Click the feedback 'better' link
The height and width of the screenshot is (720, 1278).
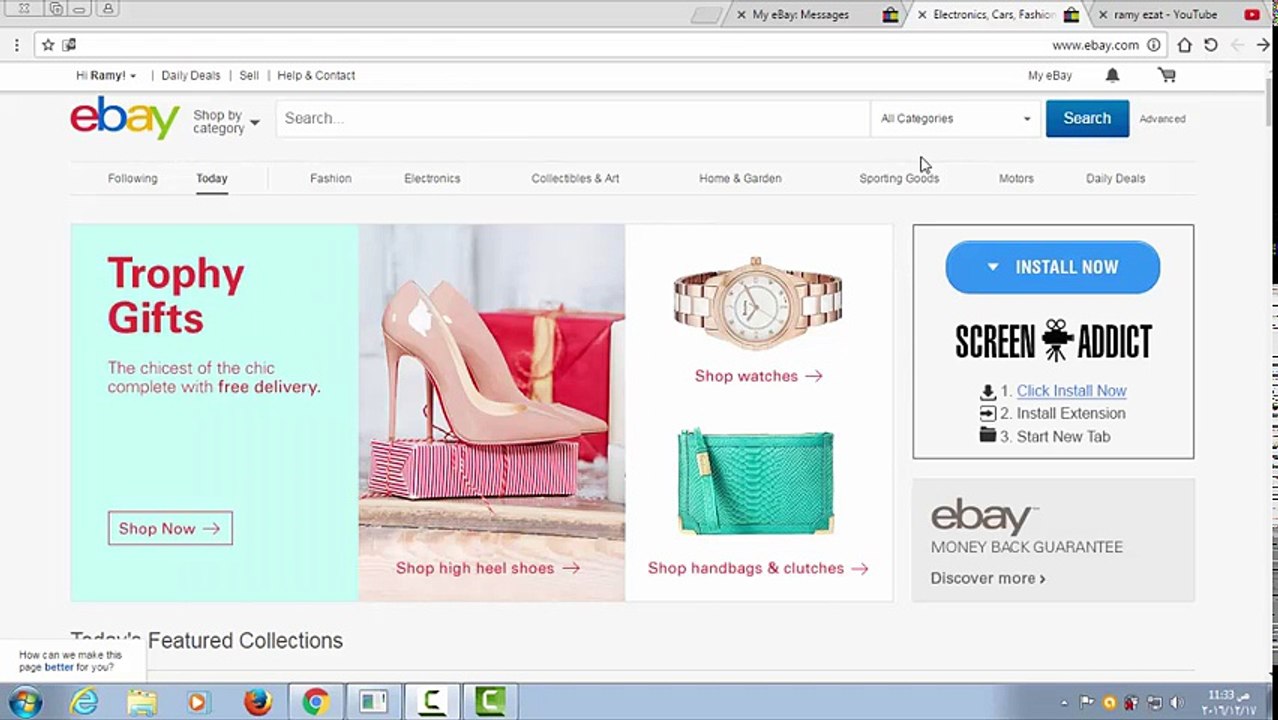point(59,667)
